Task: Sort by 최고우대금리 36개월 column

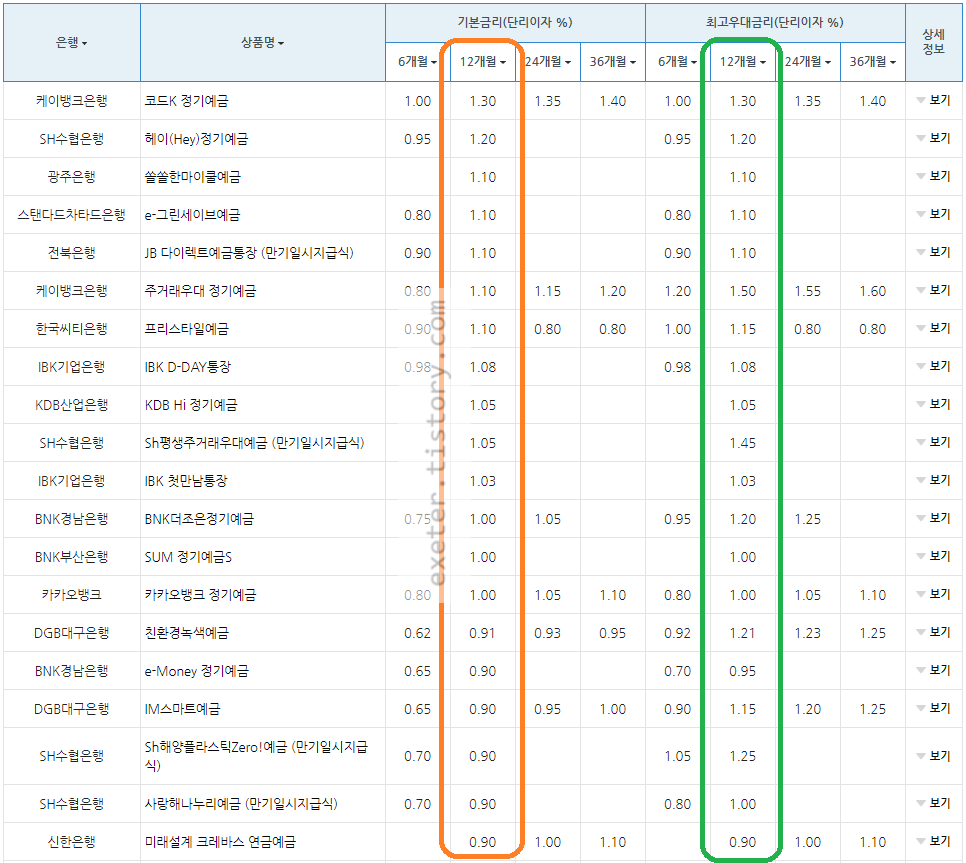Action: [x=873, y=62]
